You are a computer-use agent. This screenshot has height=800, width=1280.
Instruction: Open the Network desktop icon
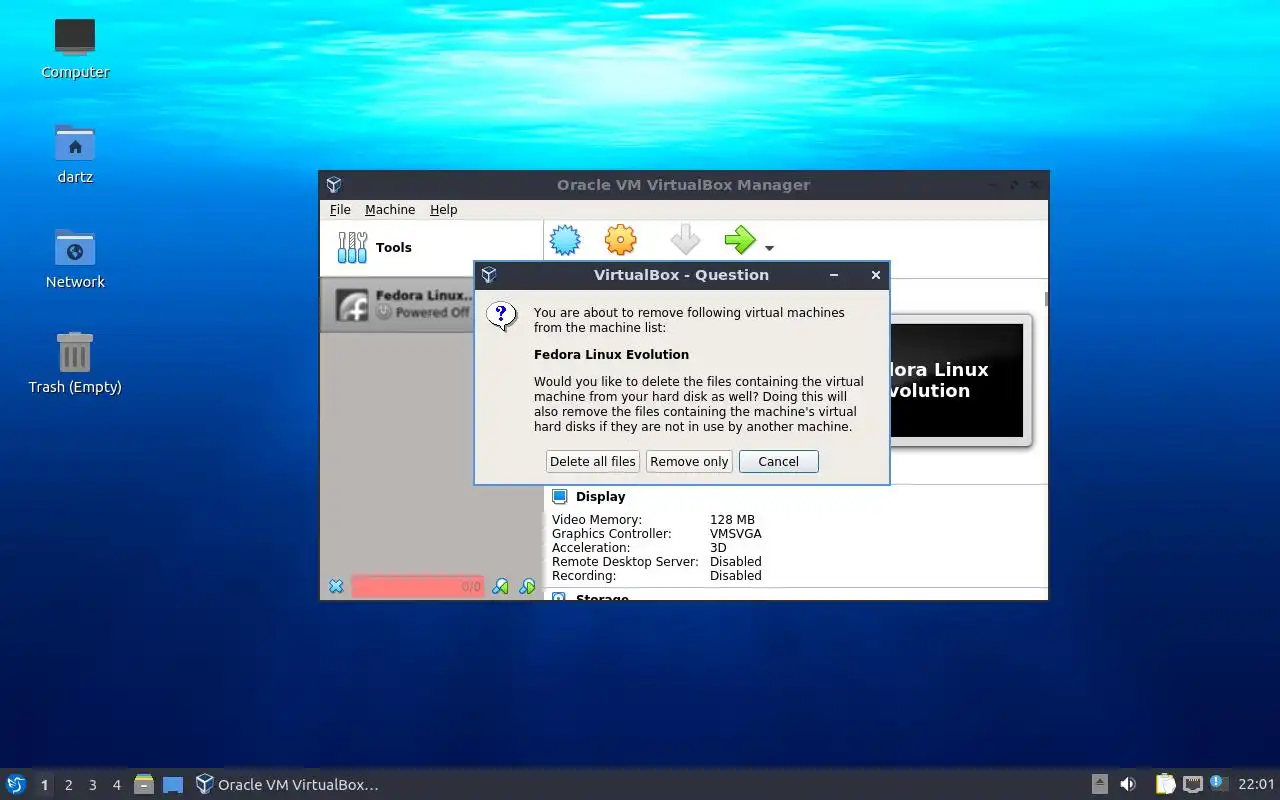[x=75, y=258]
